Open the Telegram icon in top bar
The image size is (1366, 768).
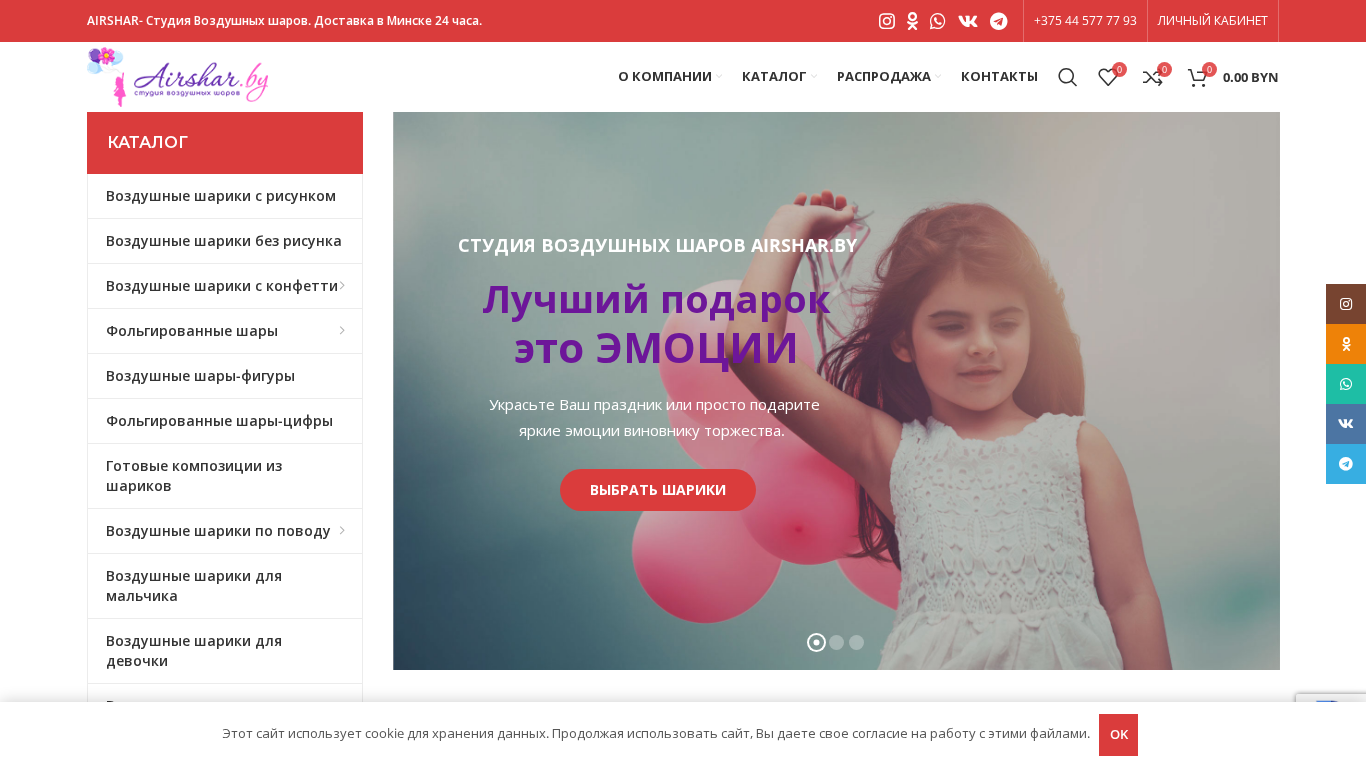(998, 21)
